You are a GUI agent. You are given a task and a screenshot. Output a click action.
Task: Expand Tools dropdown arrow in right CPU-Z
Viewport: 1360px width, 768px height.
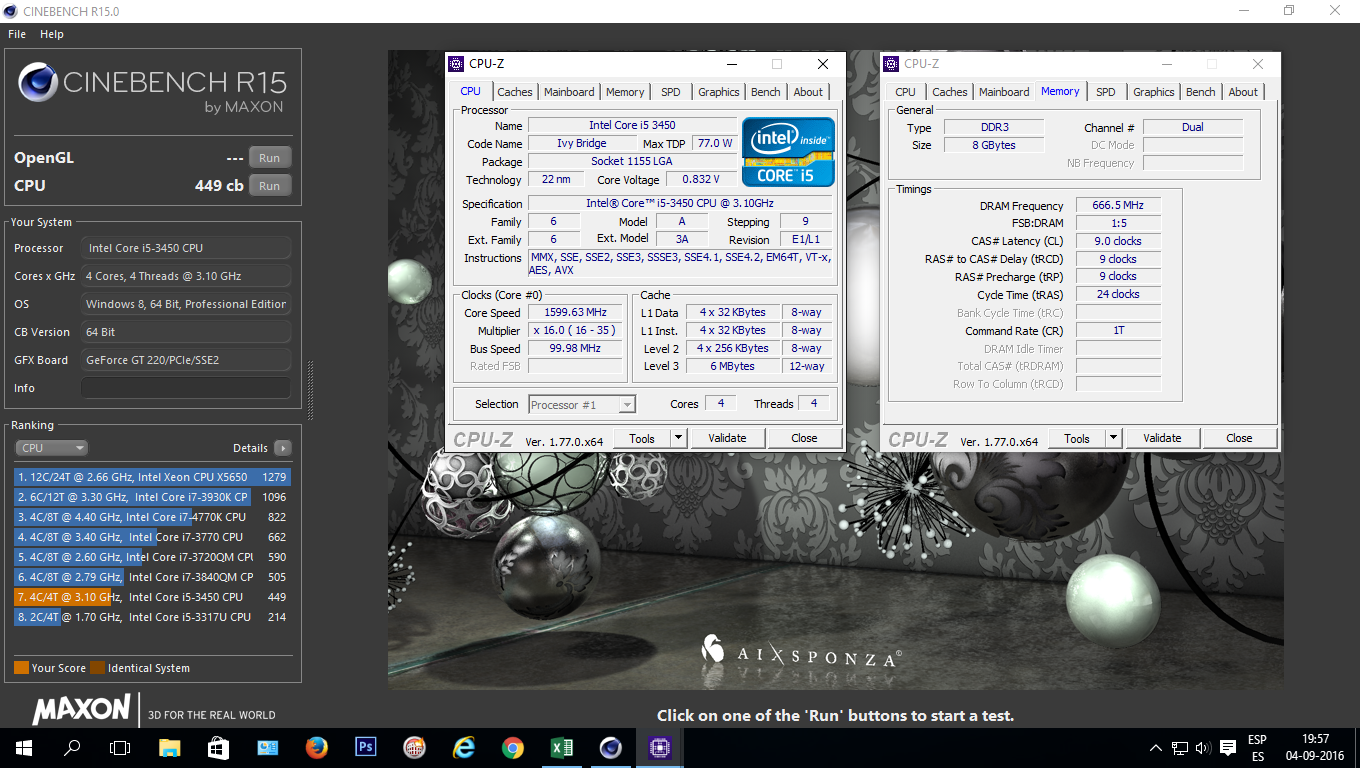pos(1113,439)
